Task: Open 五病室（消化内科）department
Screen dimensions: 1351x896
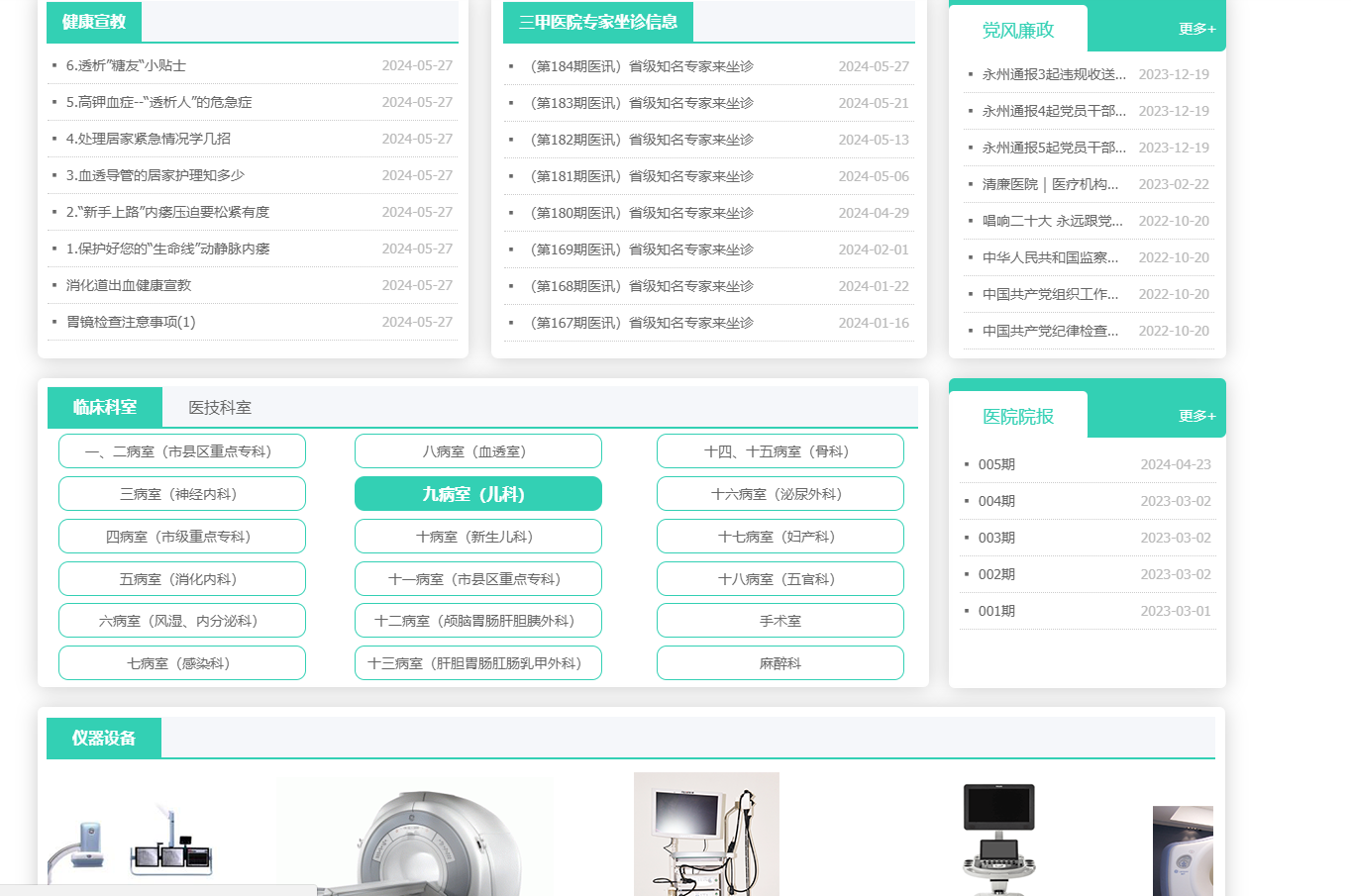Action: click(182, 579)
